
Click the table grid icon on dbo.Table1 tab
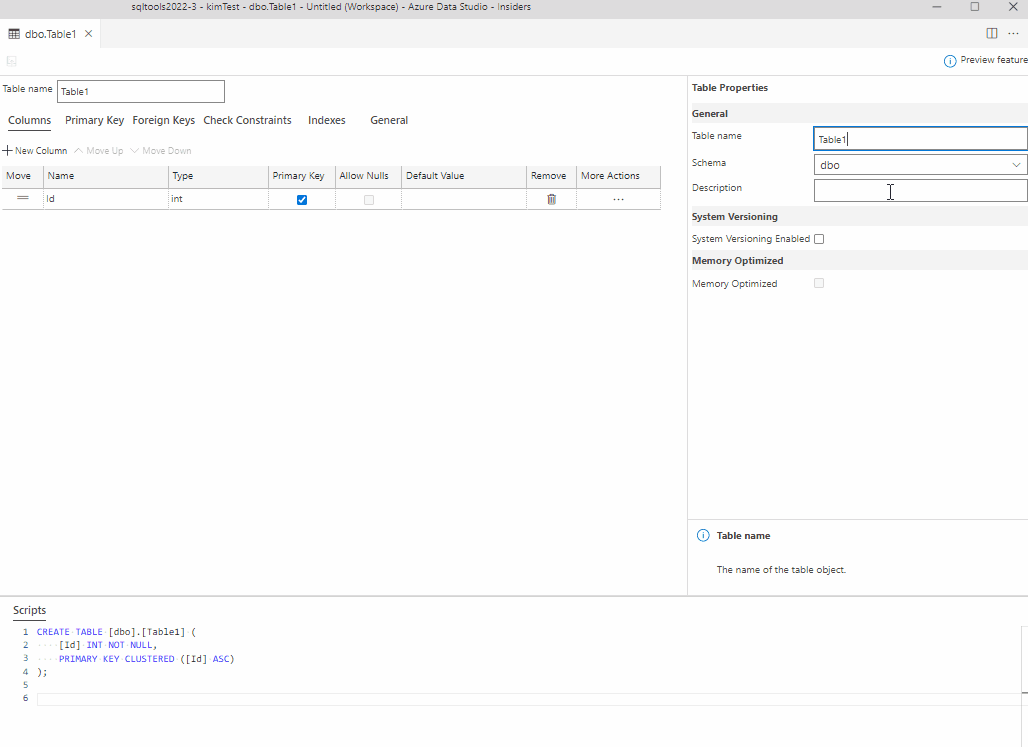coord(13,32)
